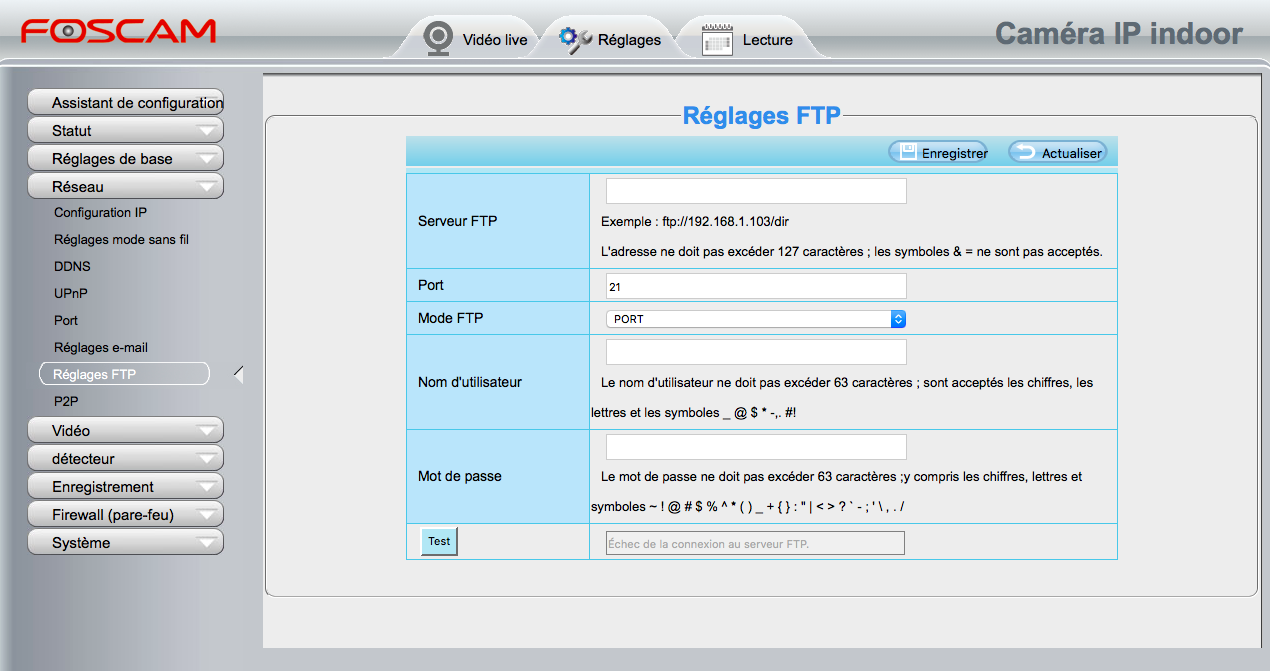The width and height of the screenshot is (1270, 671).
Task: Click the floppy disk Enregistrer icon
Action: tap(907, 152)
